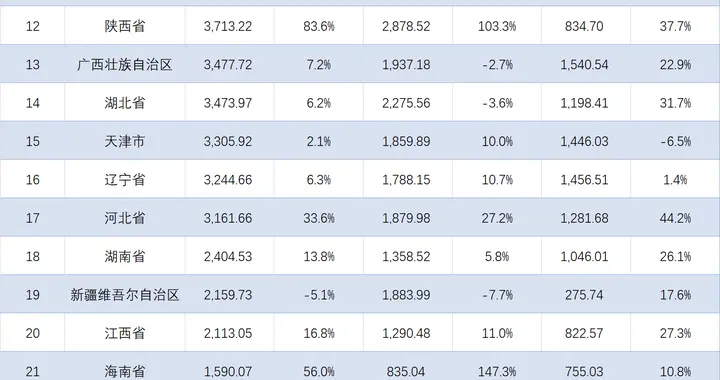Select 湖南省 in row 18
Image resolution: width=720 pixels, height=380 pixels.
[x=124, y=256]
